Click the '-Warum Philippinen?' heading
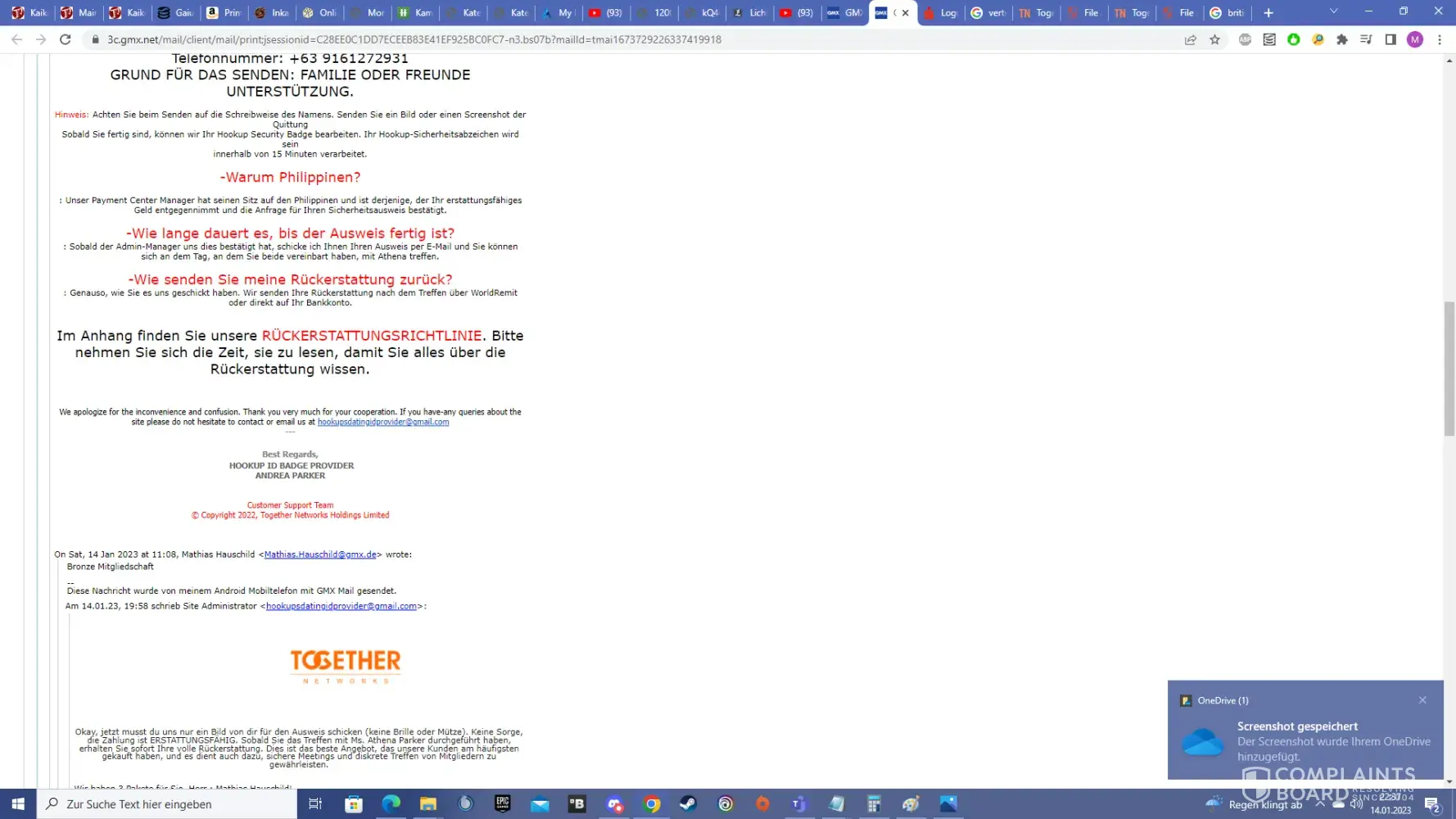Viewport: 1456px width, 819px height. [x=290, y=177]
